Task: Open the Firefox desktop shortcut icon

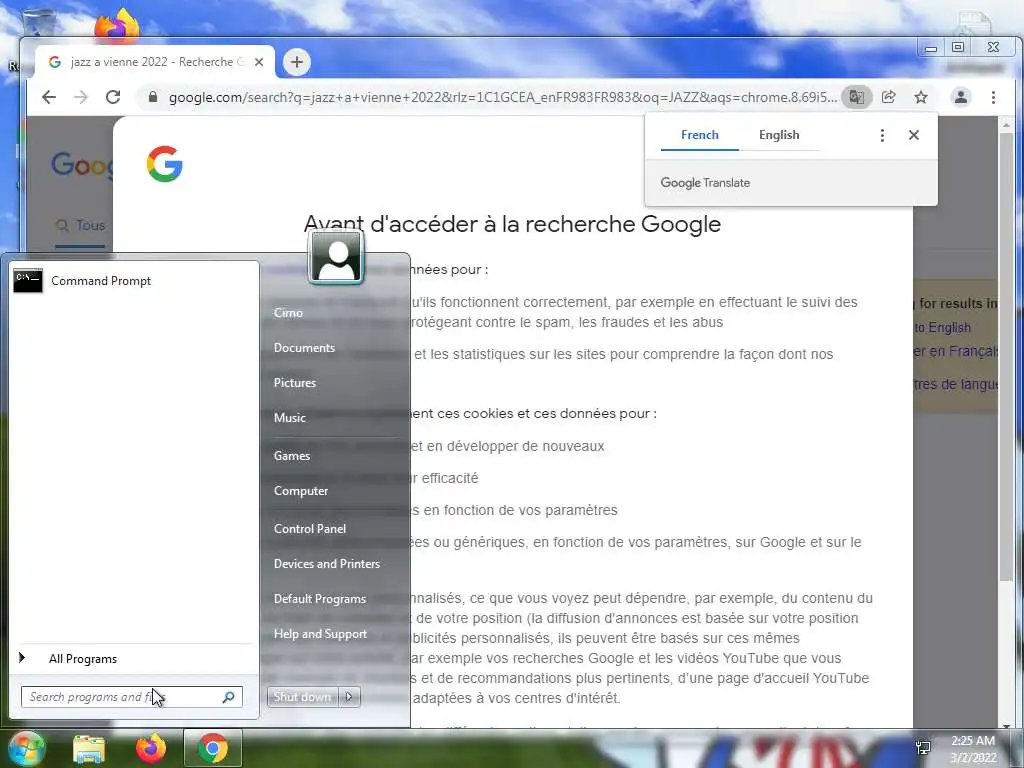Action: point(117,25)
